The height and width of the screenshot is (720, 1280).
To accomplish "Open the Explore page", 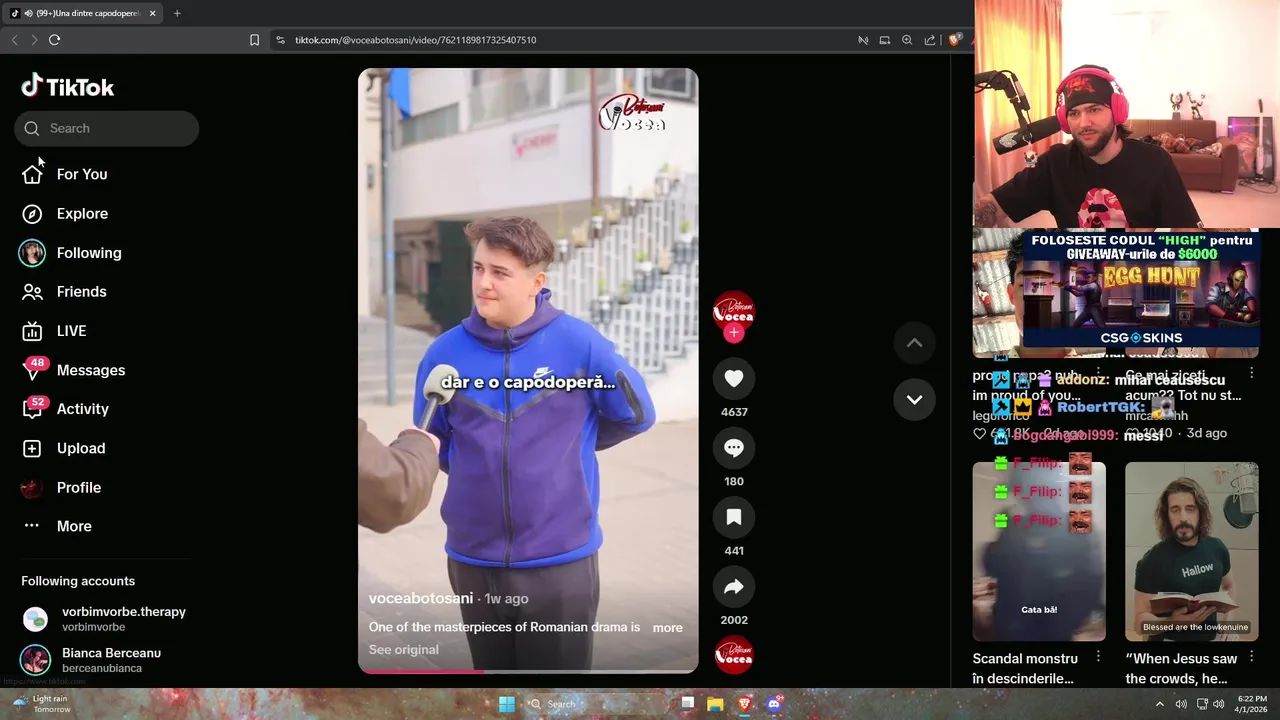I will coord(65,213).
